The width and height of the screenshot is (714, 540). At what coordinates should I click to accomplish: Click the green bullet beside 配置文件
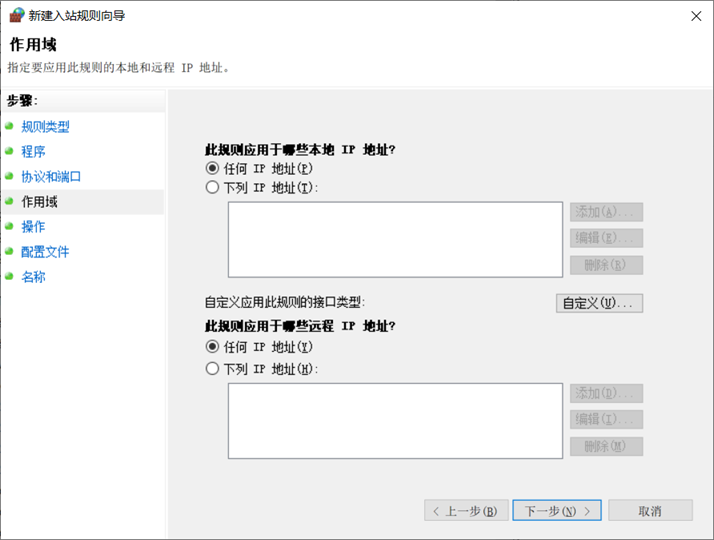pyautogui.click(x=9, y=251)
